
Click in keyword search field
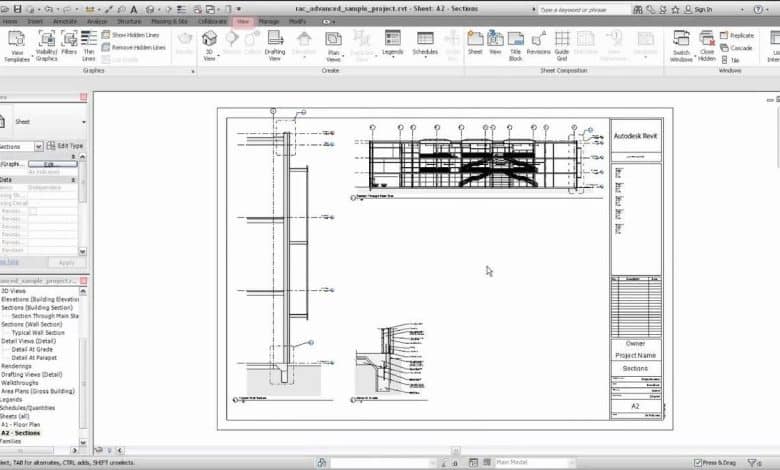coord(585,9)
